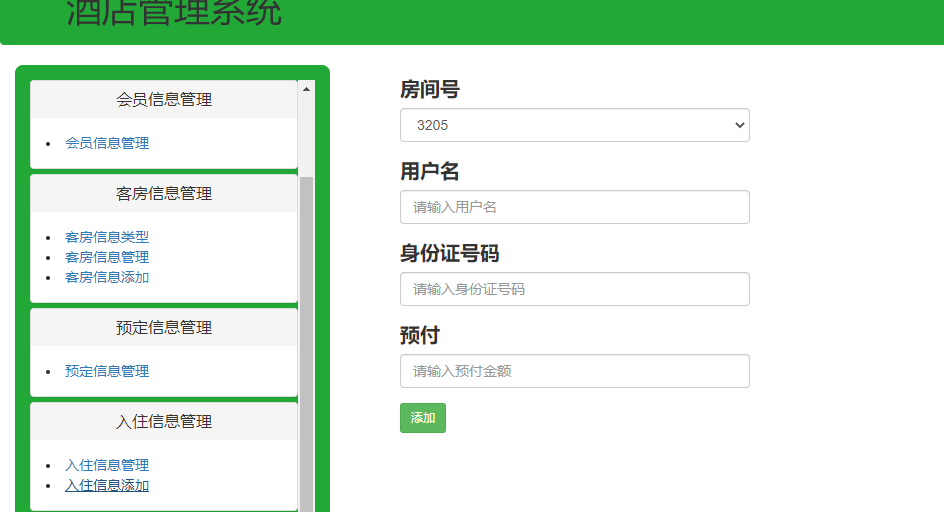Click the 身份证号码 field label
This screenshot has width=944, height=512.
449,253
